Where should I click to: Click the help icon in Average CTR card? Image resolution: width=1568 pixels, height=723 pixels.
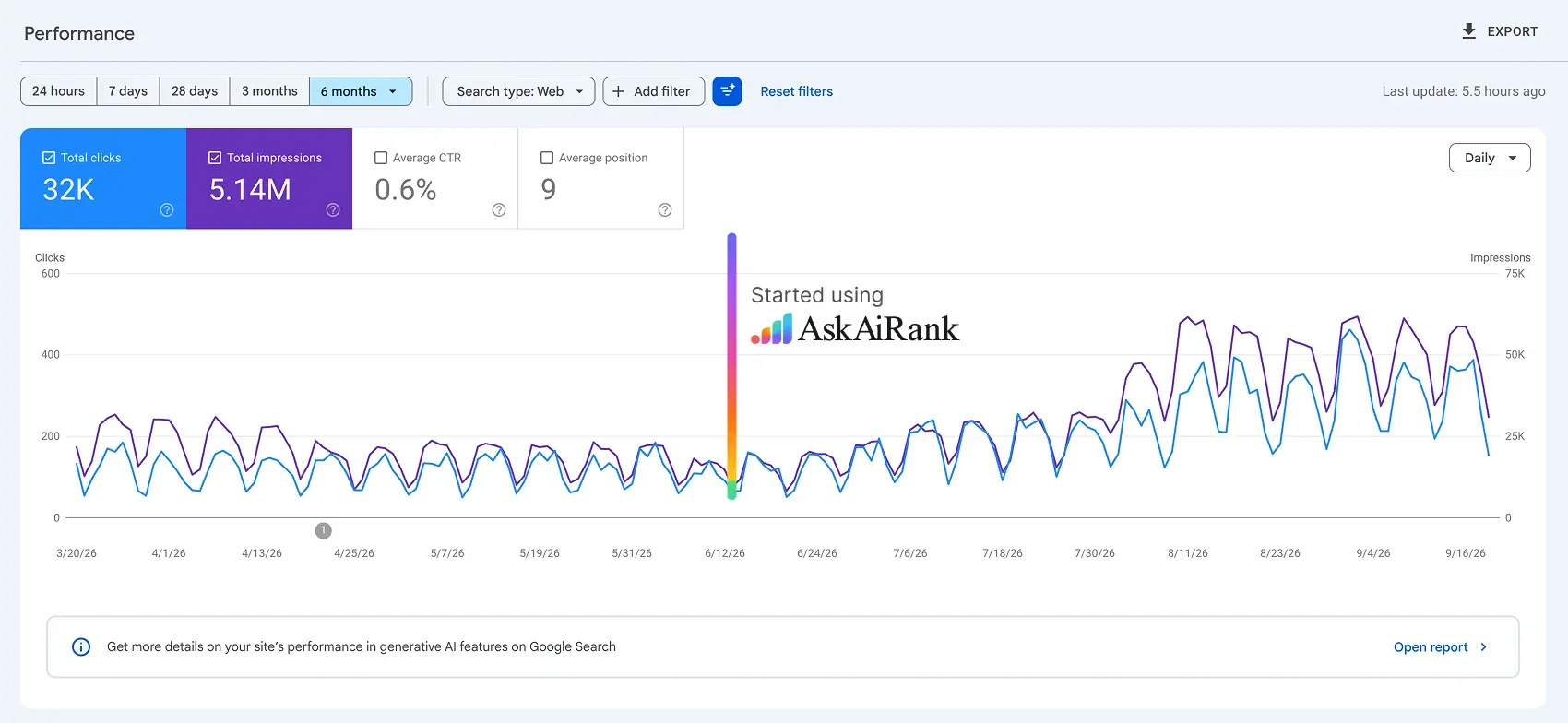coord(499,210)
